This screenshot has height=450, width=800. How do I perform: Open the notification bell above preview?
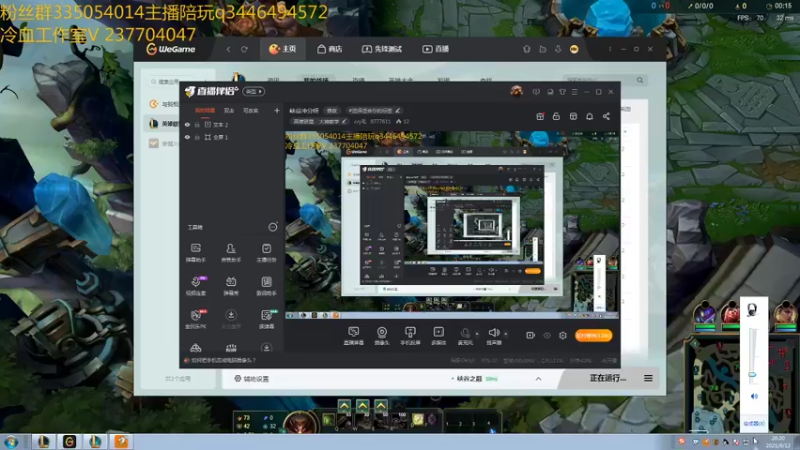coord(589,116)
